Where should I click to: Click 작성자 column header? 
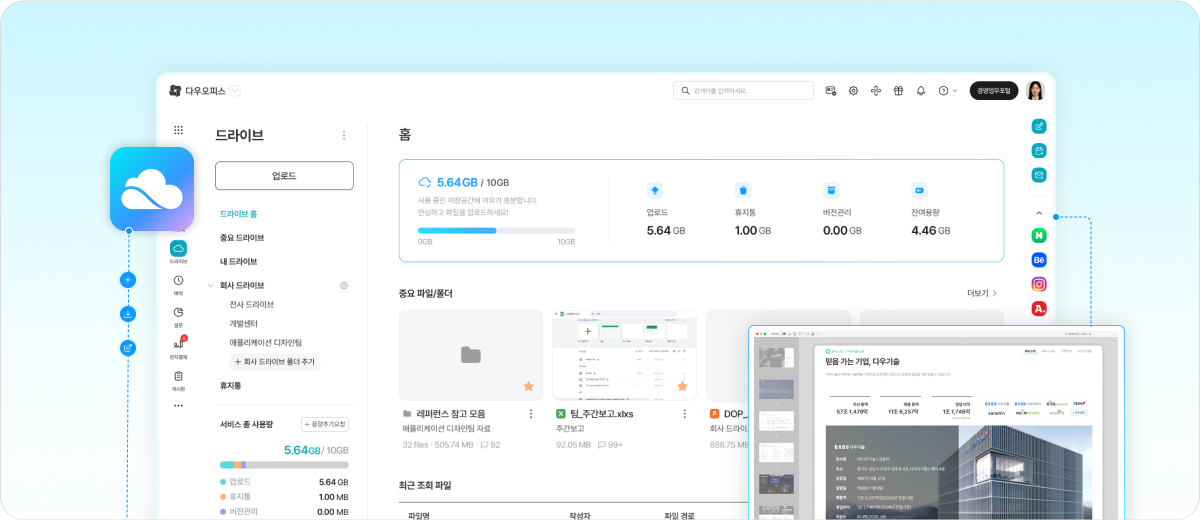pos(579,516)
